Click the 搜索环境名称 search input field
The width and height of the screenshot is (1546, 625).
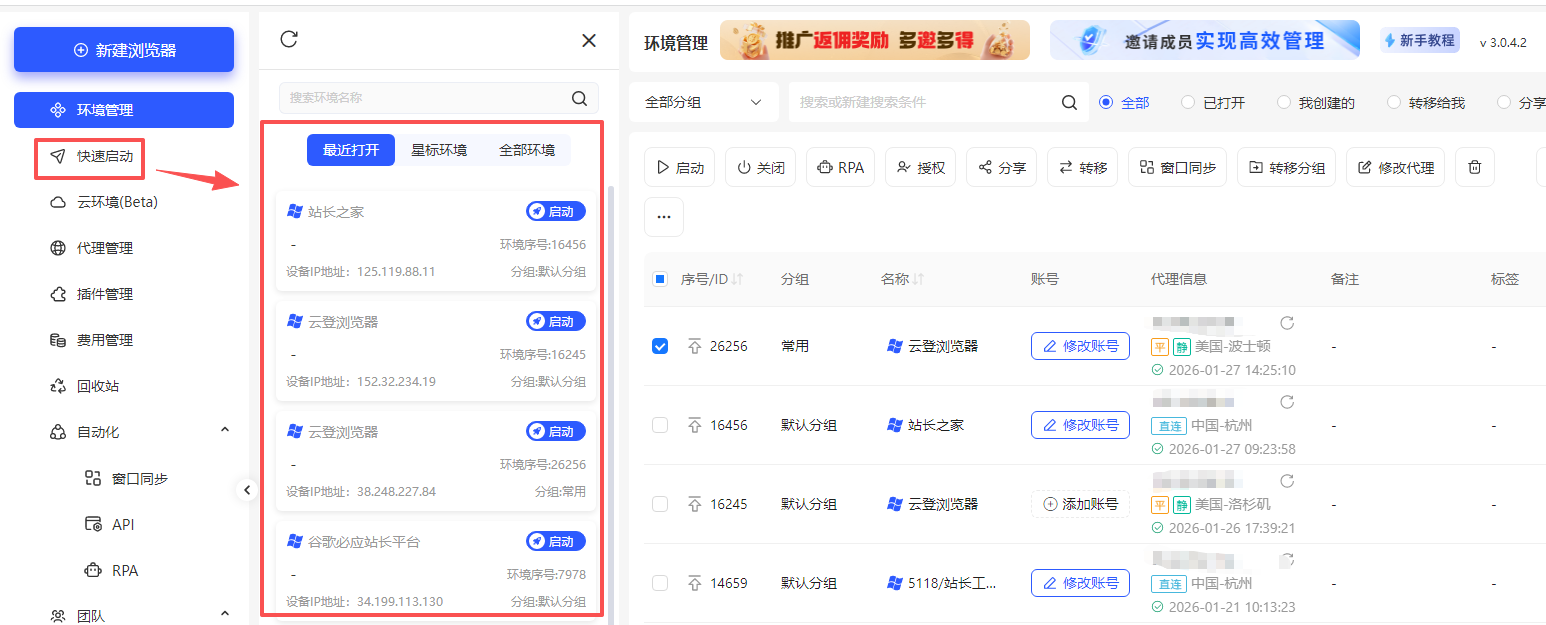430,98
